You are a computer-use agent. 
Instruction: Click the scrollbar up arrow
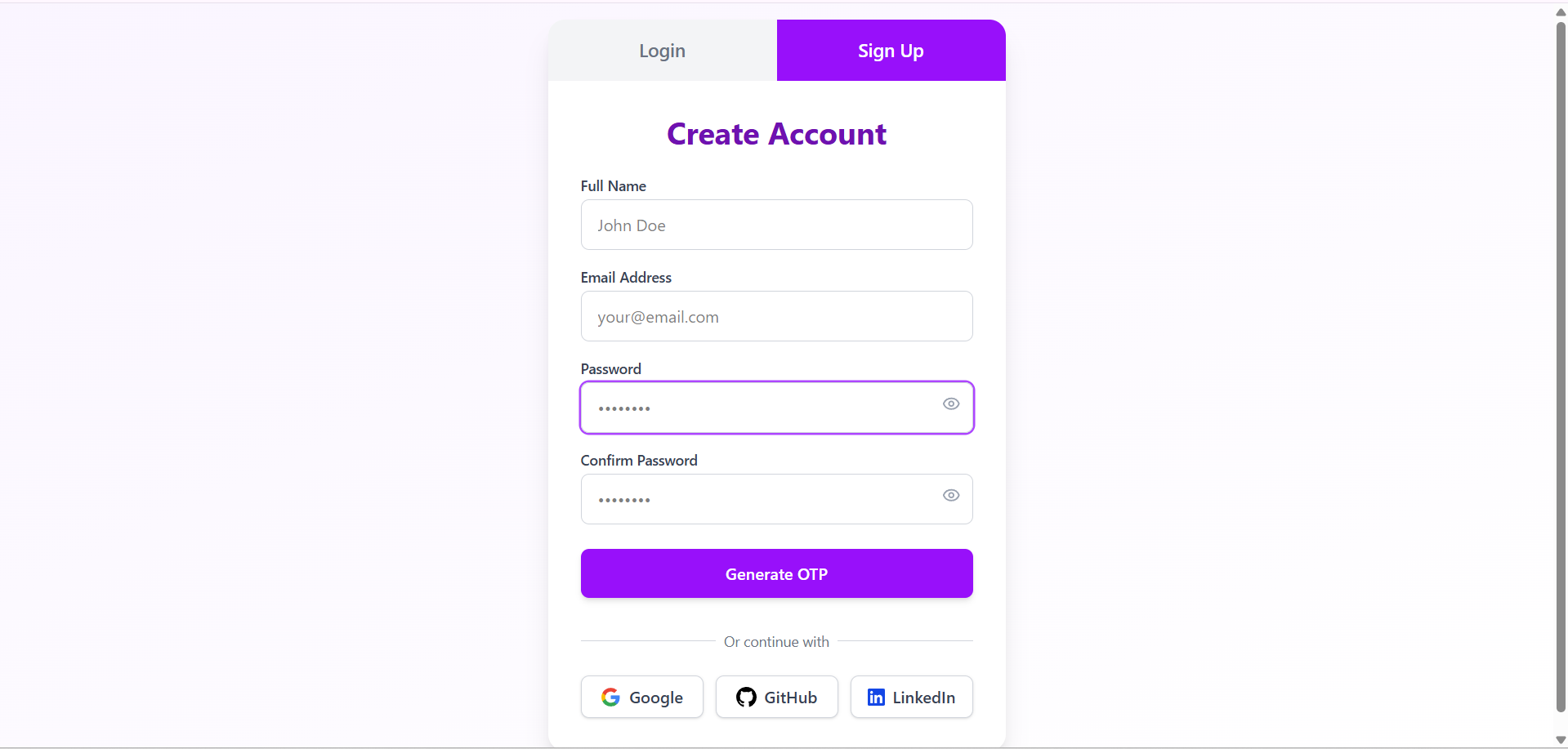point(1561,11)
